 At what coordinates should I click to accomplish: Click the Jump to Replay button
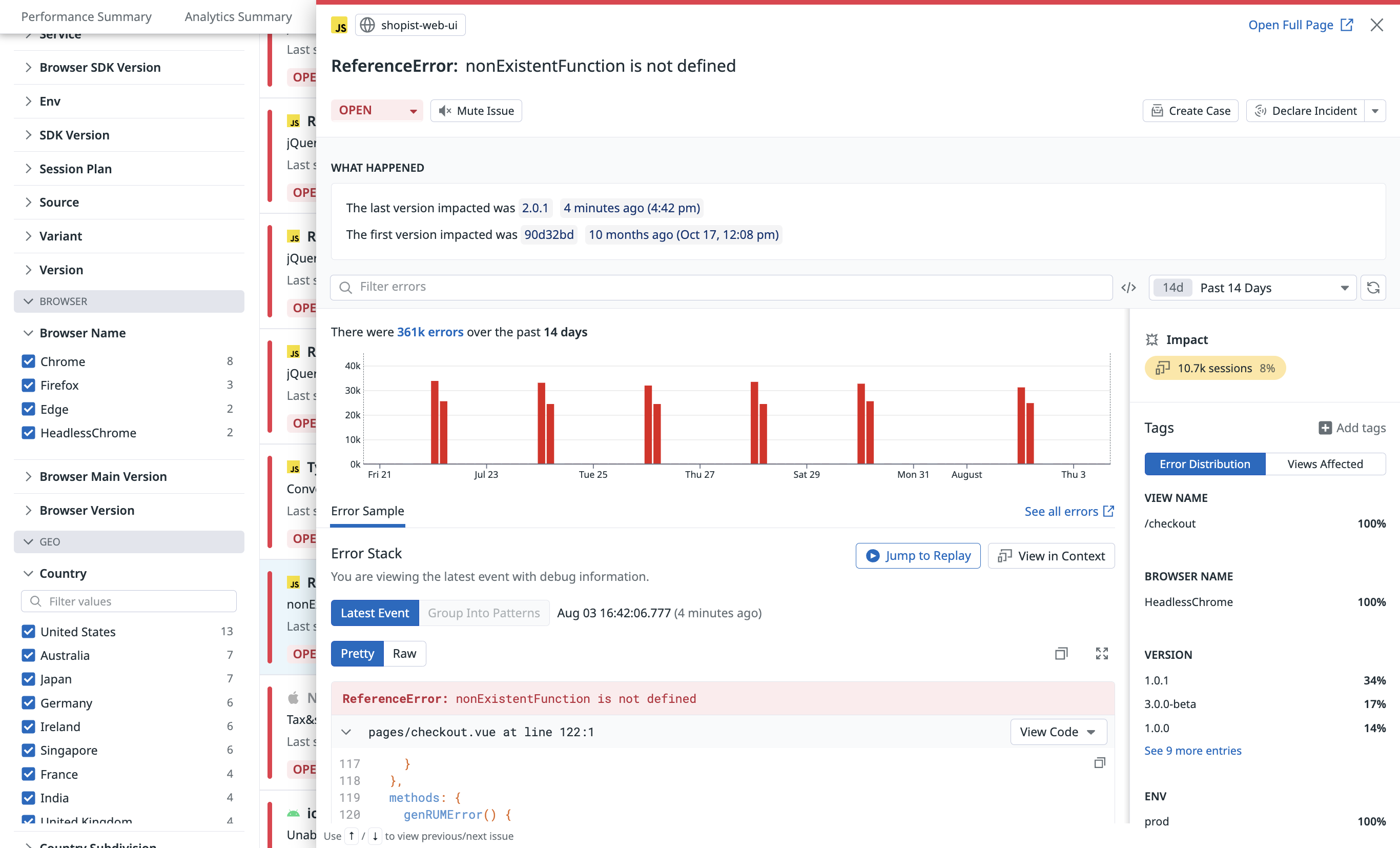pos(918,555)
